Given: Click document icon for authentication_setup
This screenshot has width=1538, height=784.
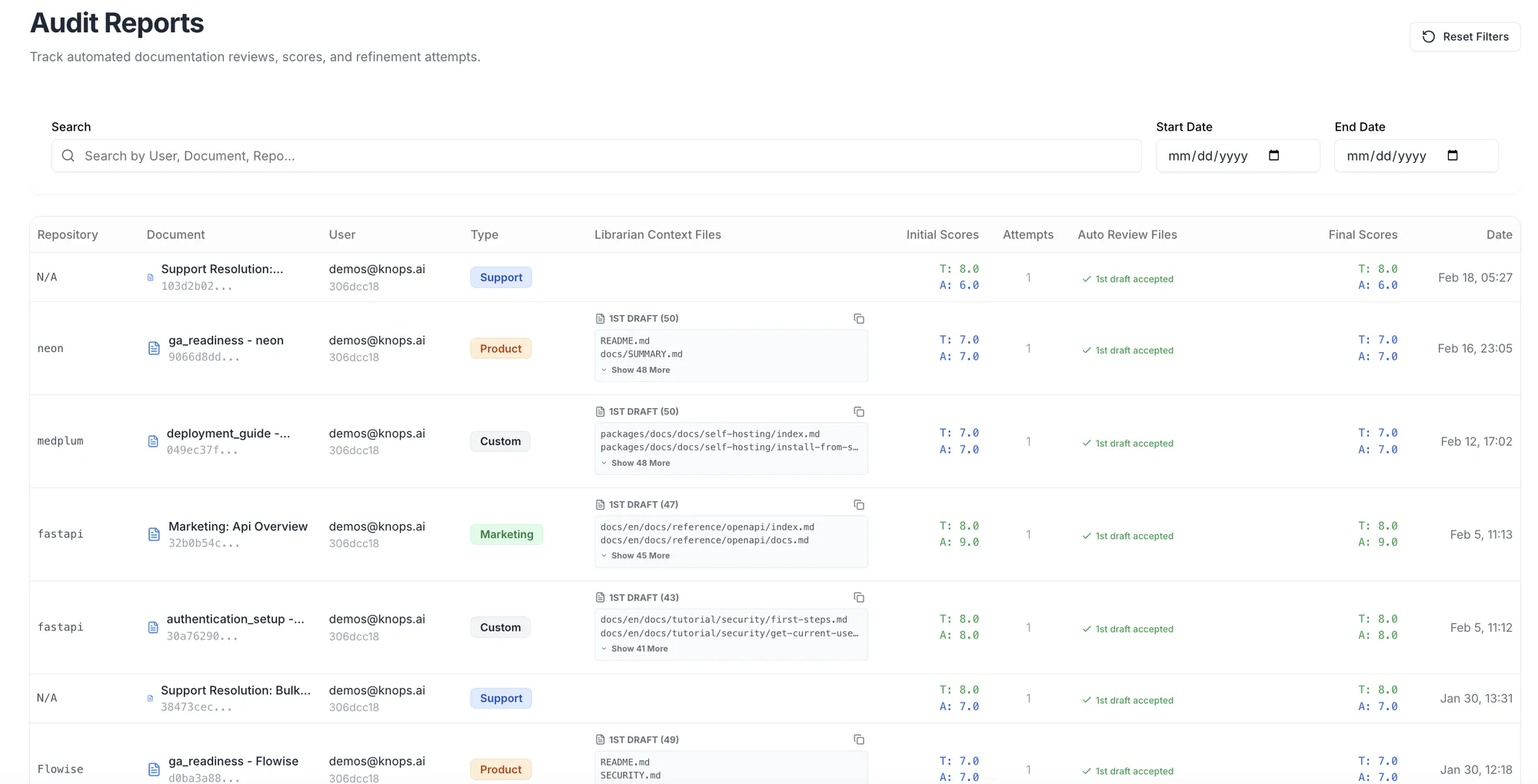Looking at the screenshot, I should [153, 627].
